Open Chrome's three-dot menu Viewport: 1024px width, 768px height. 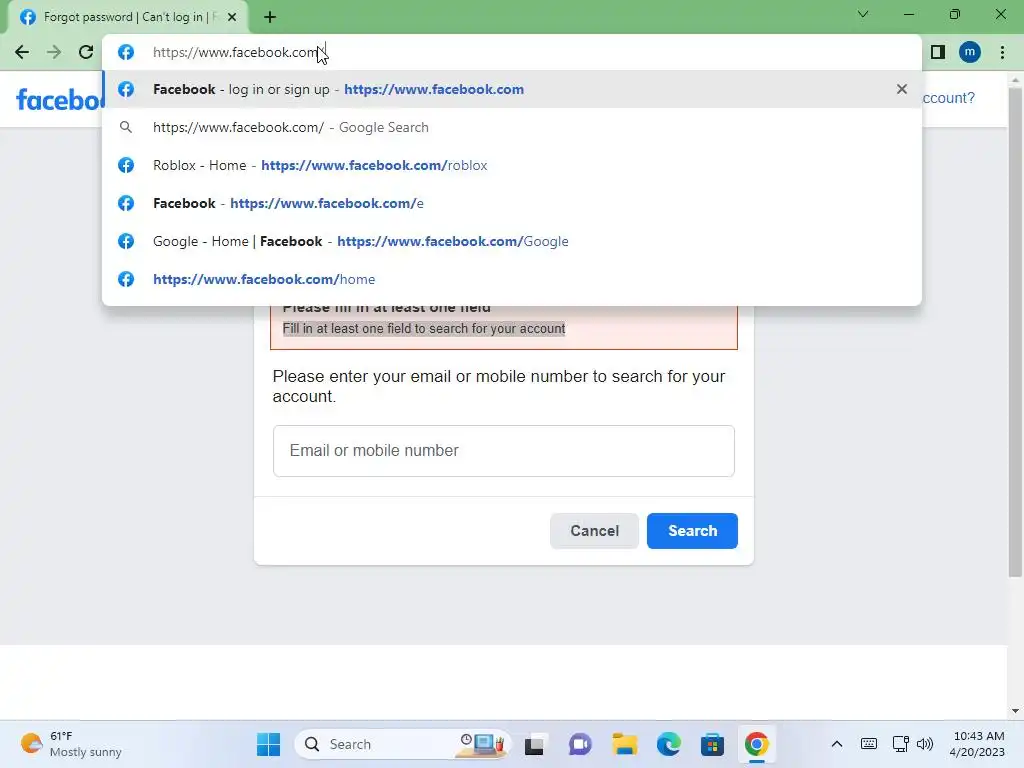[1002, 52]
